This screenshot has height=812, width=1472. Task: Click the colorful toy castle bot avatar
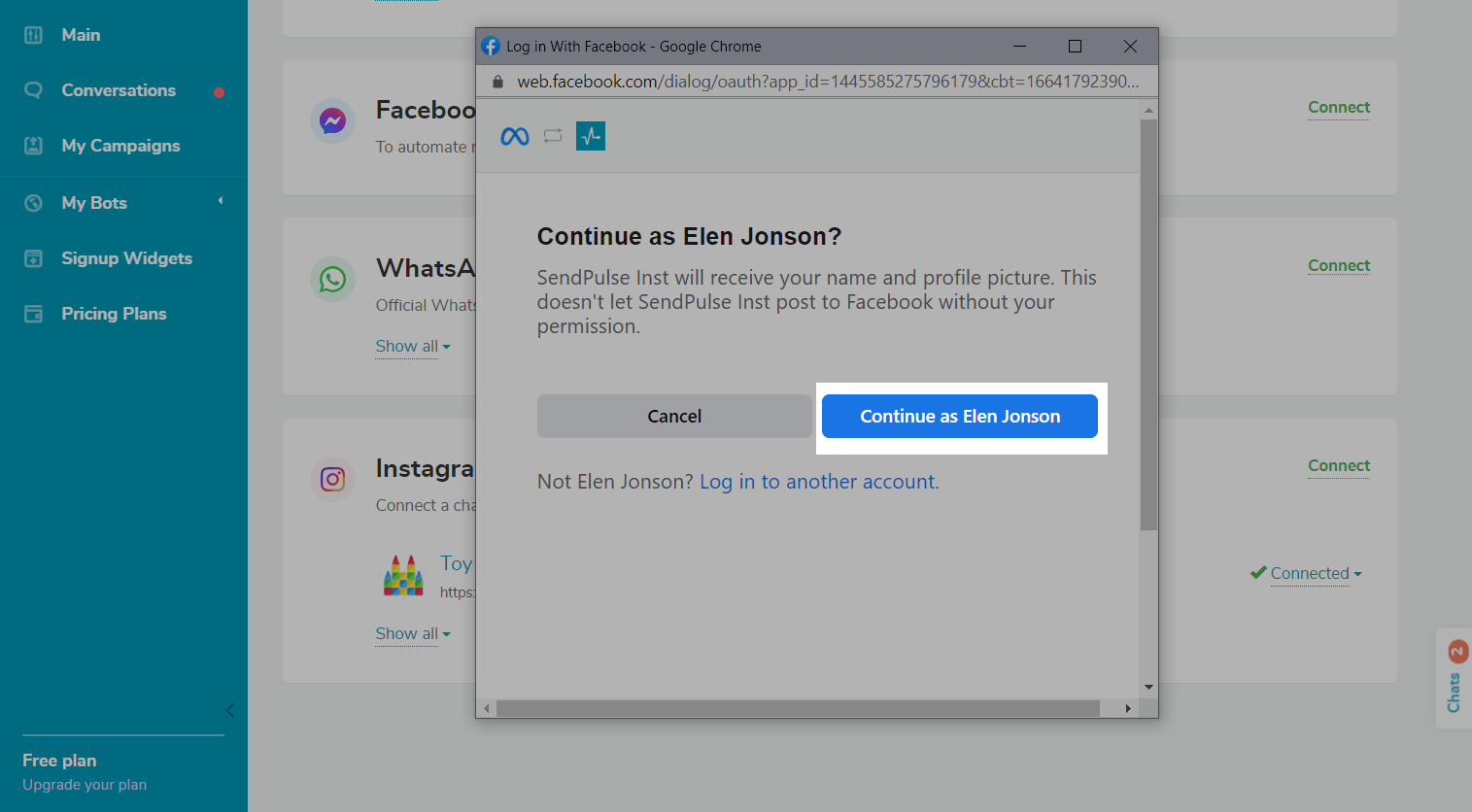pyautogui.click(x=403, y=575)
